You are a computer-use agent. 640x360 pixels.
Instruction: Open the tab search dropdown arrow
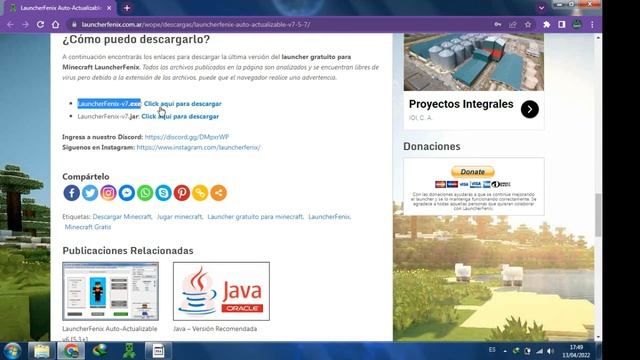click(x=541, y=8)
